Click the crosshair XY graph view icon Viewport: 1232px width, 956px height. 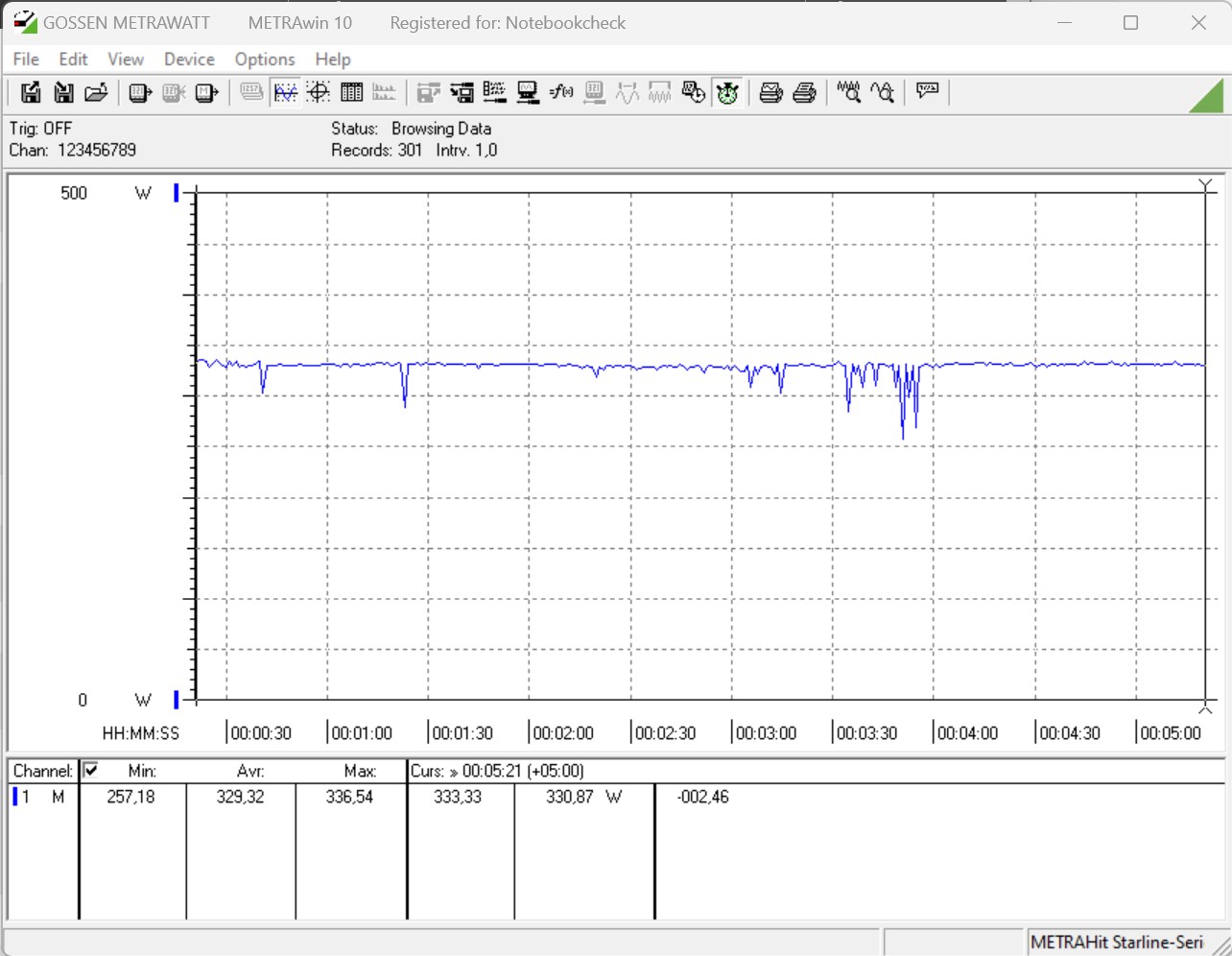(x=319, y=92)
